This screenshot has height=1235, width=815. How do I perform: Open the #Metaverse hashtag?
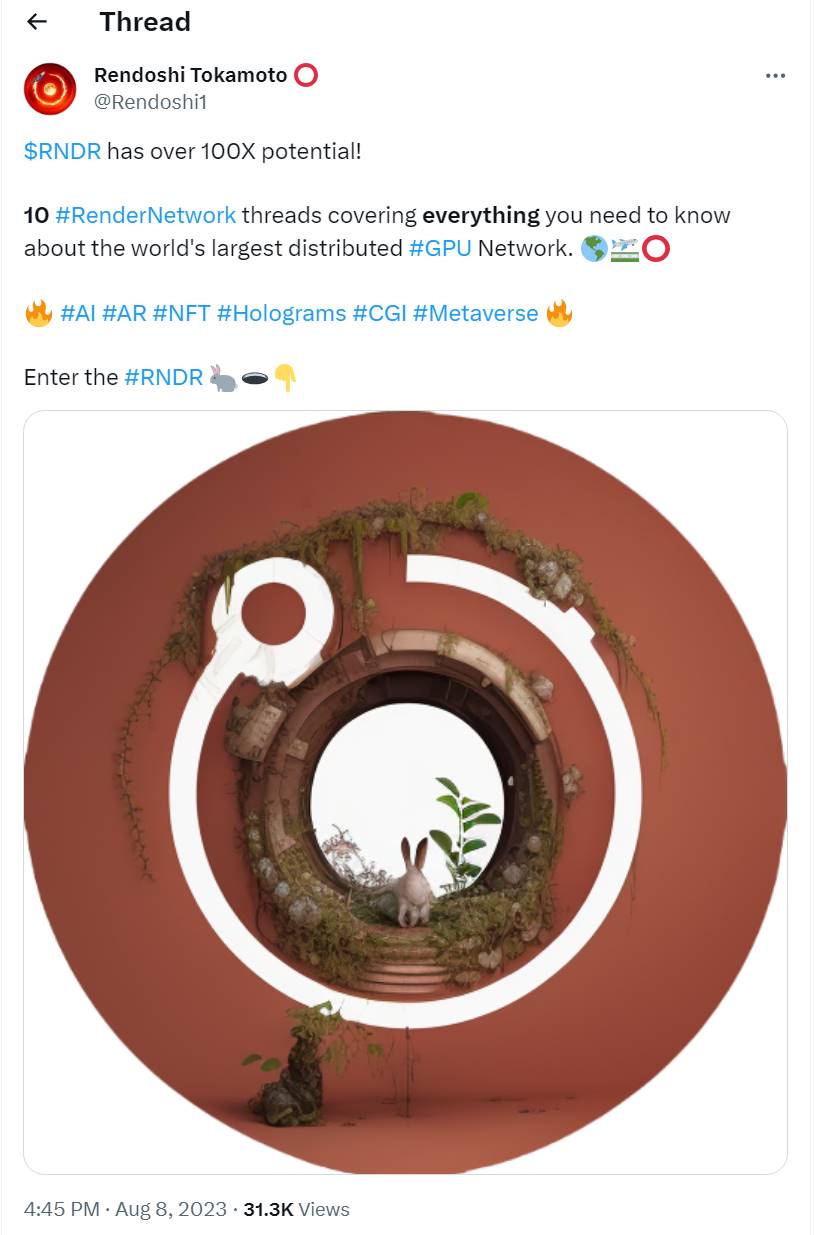click(475, 313)
